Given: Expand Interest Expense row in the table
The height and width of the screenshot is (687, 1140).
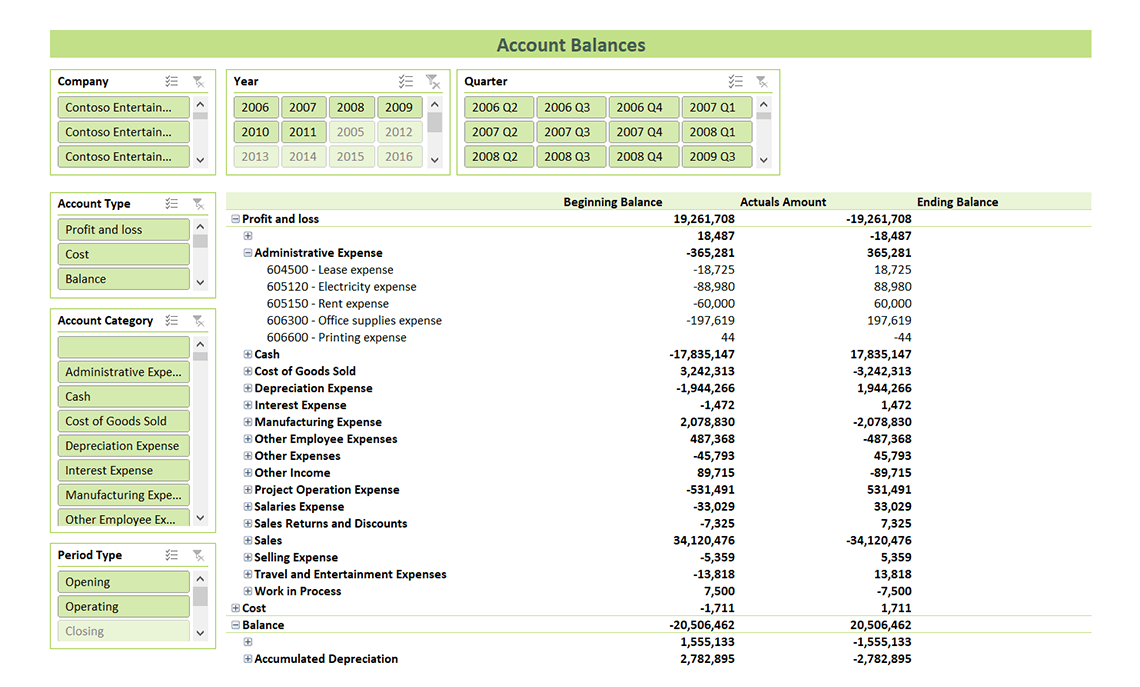Looking at the screenshot, I should click(248, 405).
